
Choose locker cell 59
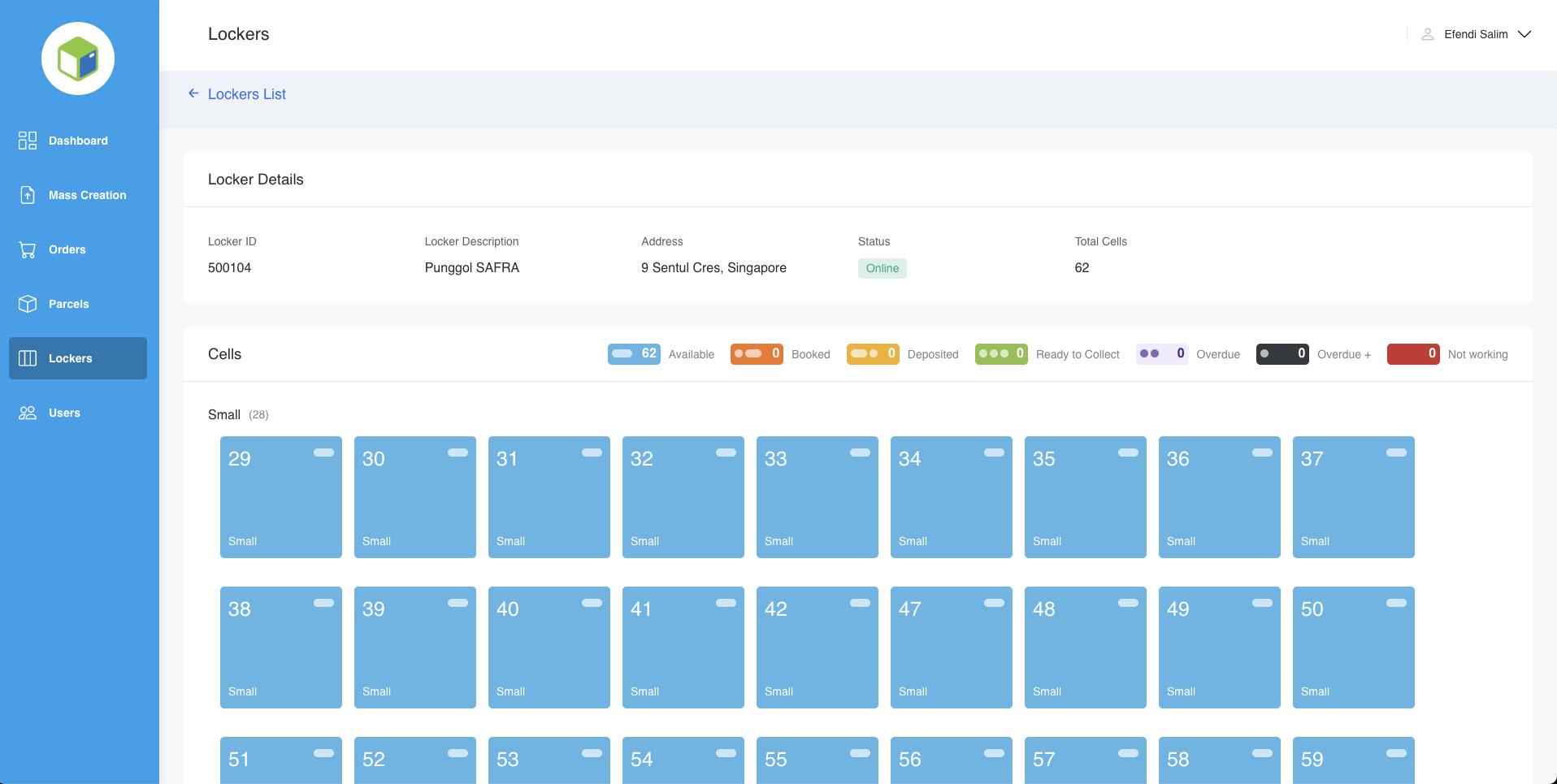pyautogui.click(x=1354, y=760)
